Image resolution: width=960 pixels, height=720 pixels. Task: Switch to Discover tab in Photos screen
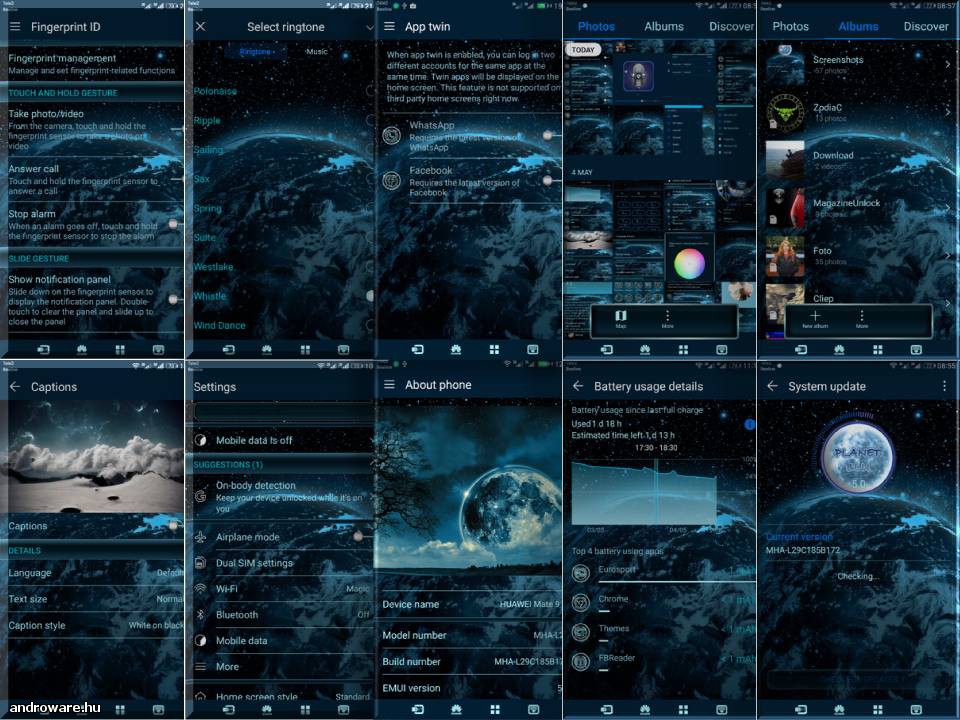click(732, 26)
